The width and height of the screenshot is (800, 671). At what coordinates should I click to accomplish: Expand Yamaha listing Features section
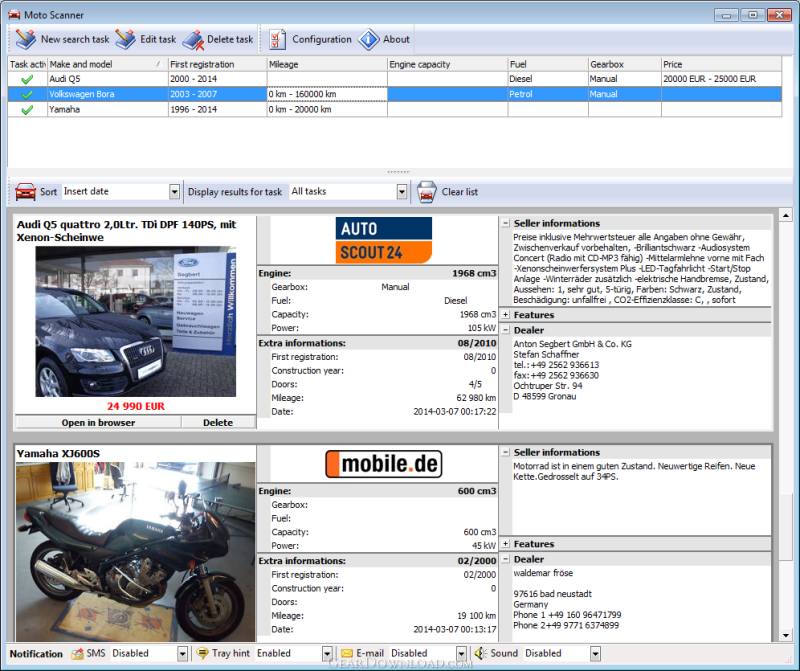506,544
